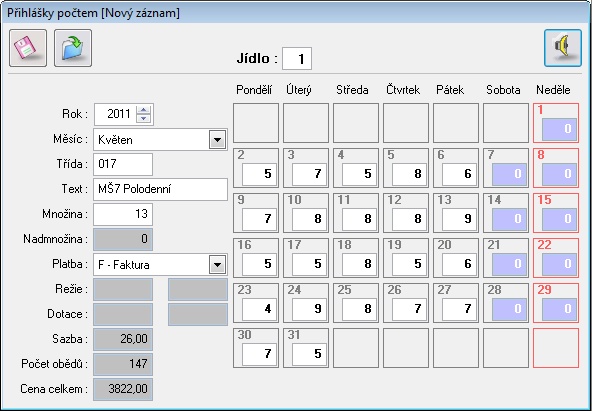Click the day 30 count field

[x=259, y=354]
